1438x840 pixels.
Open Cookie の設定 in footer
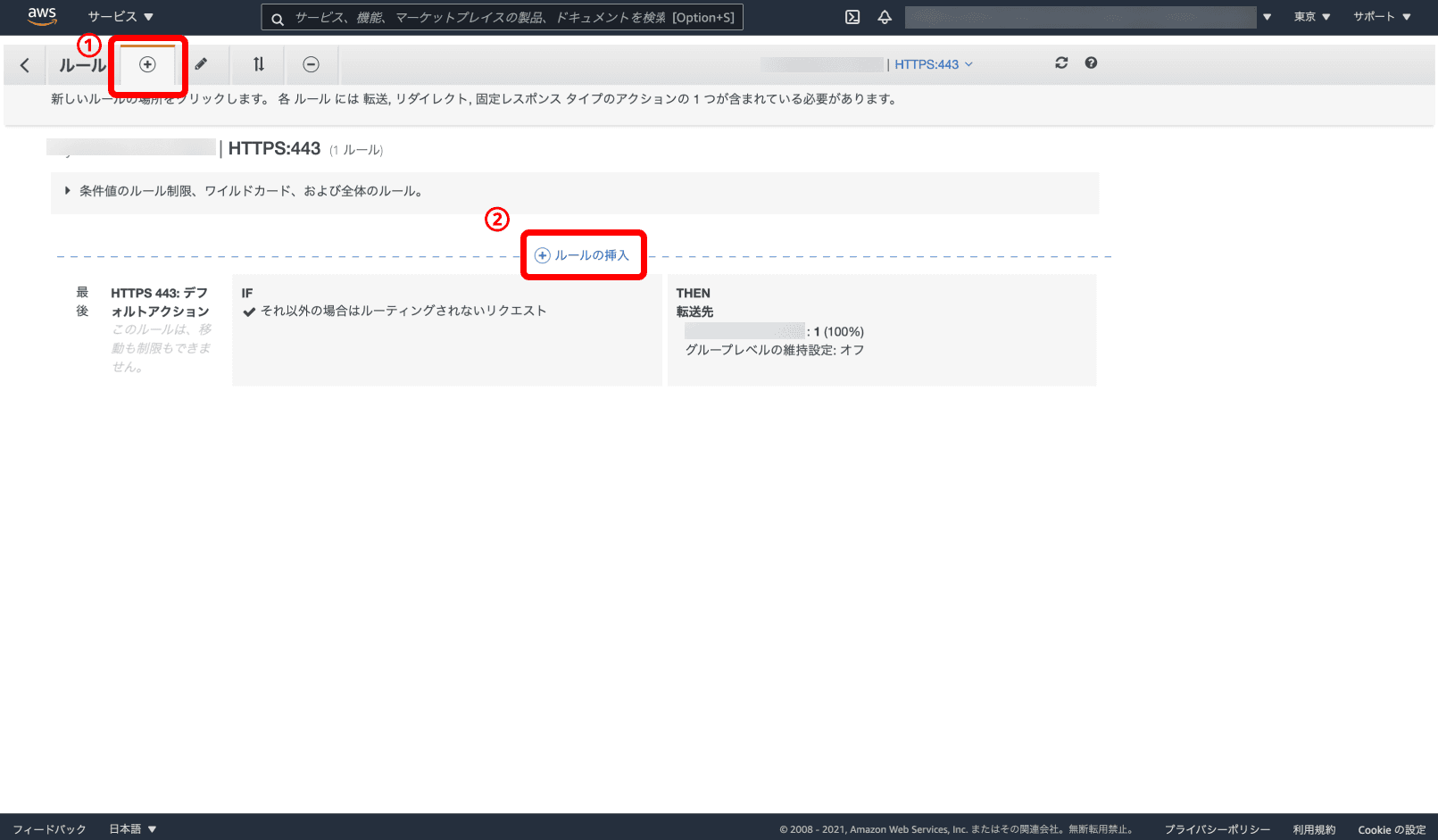pyautogui.click(x=1391, y=829)
